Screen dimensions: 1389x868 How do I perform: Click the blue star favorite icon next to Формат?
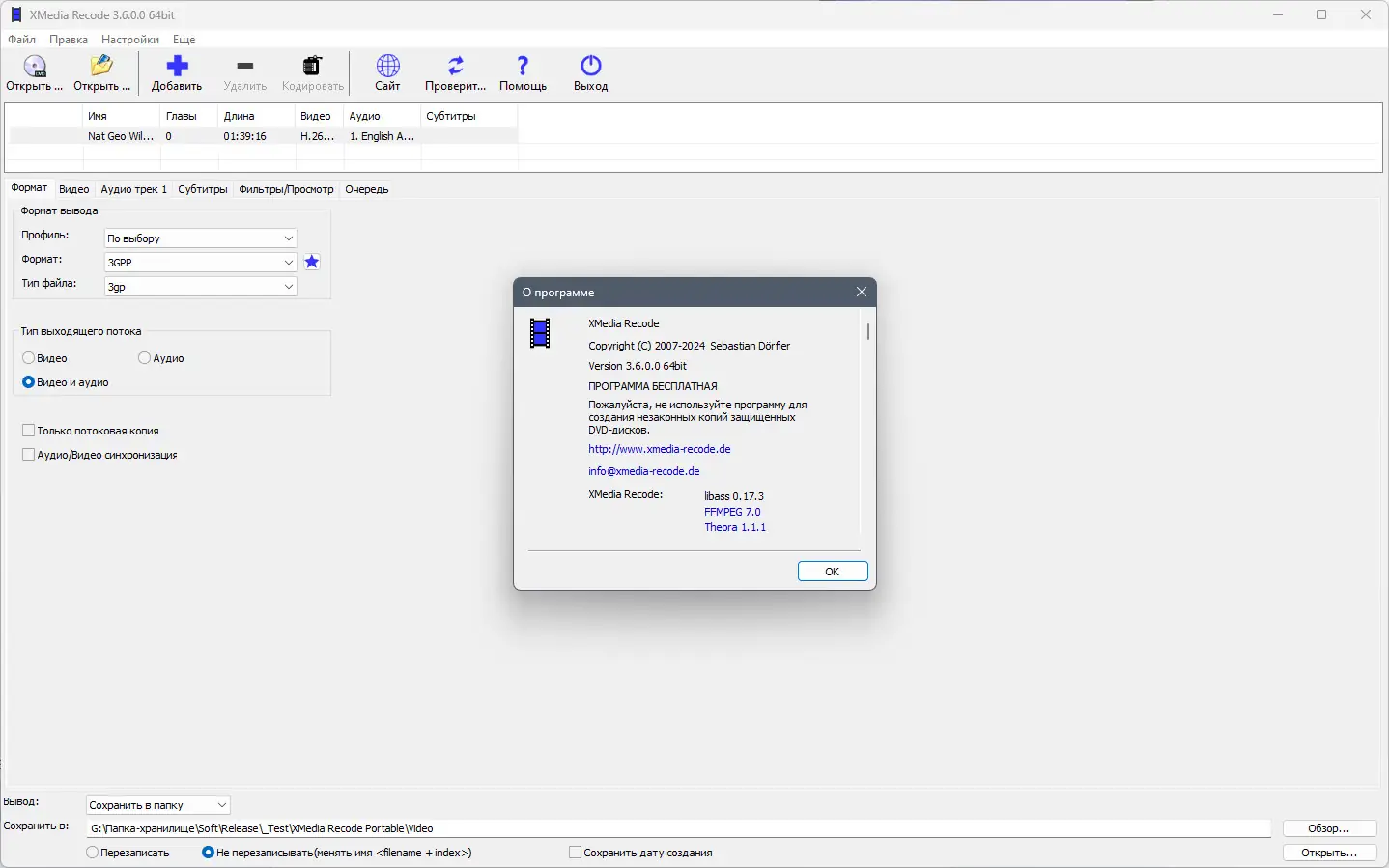pyautogui.click(x=312, y=262)
